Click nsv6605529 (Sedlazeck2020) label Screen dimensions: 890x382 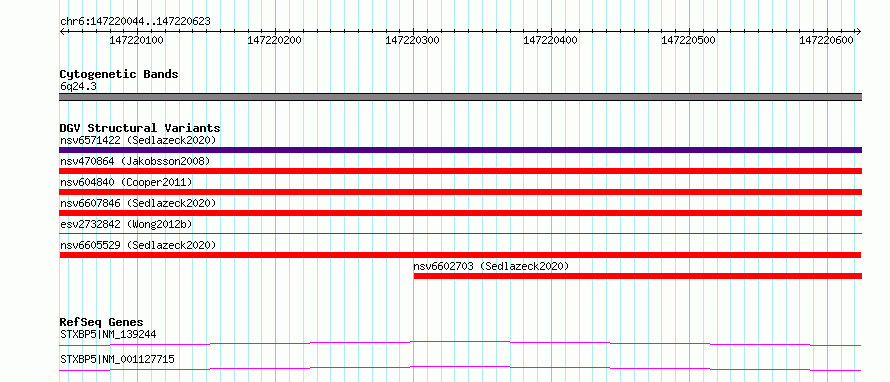[x=138, y=245]
